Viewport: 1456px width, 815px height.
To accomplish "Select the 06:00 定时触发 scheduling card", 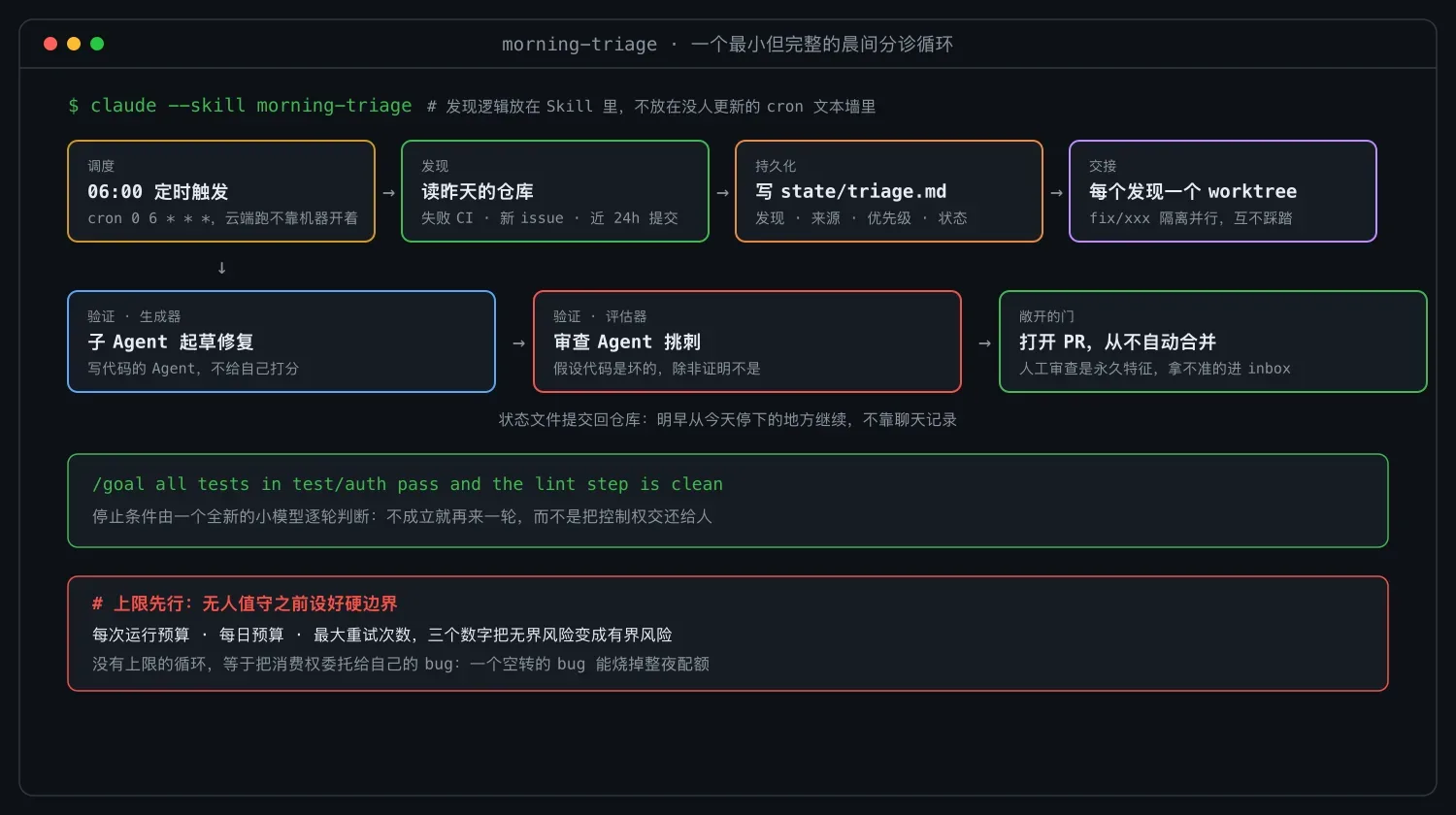I will 221,191.
